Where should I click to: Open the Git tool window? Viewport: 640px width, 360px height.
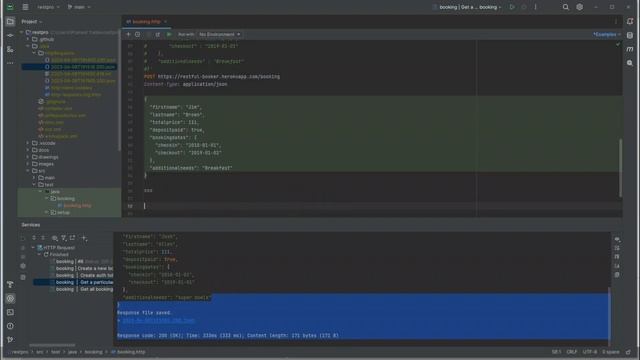point(10,340)
